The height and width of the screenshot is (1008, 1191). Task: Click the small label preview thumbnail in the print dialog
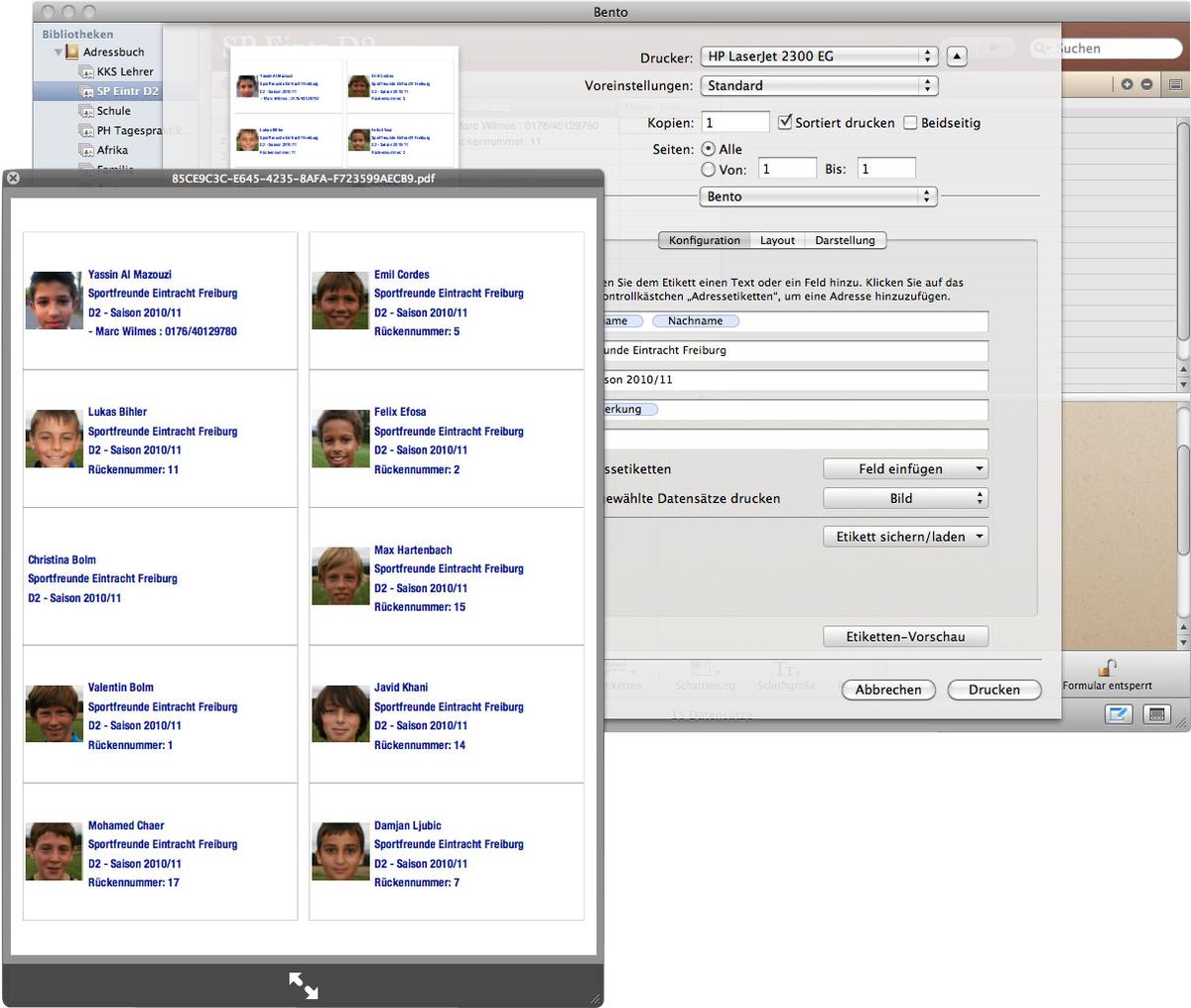pos(344,109)
